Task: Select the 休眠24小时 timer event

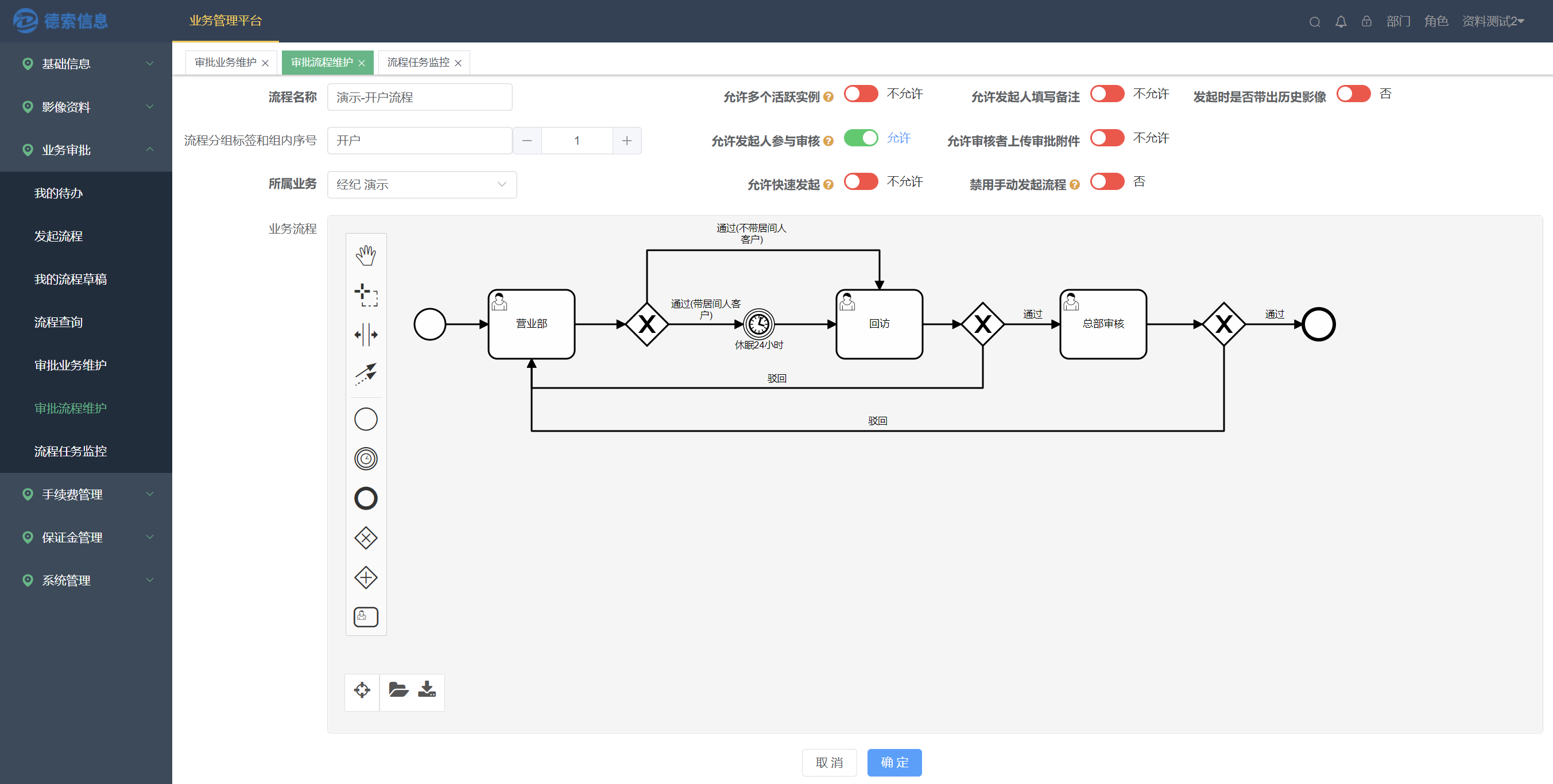Action: [758, 324]
